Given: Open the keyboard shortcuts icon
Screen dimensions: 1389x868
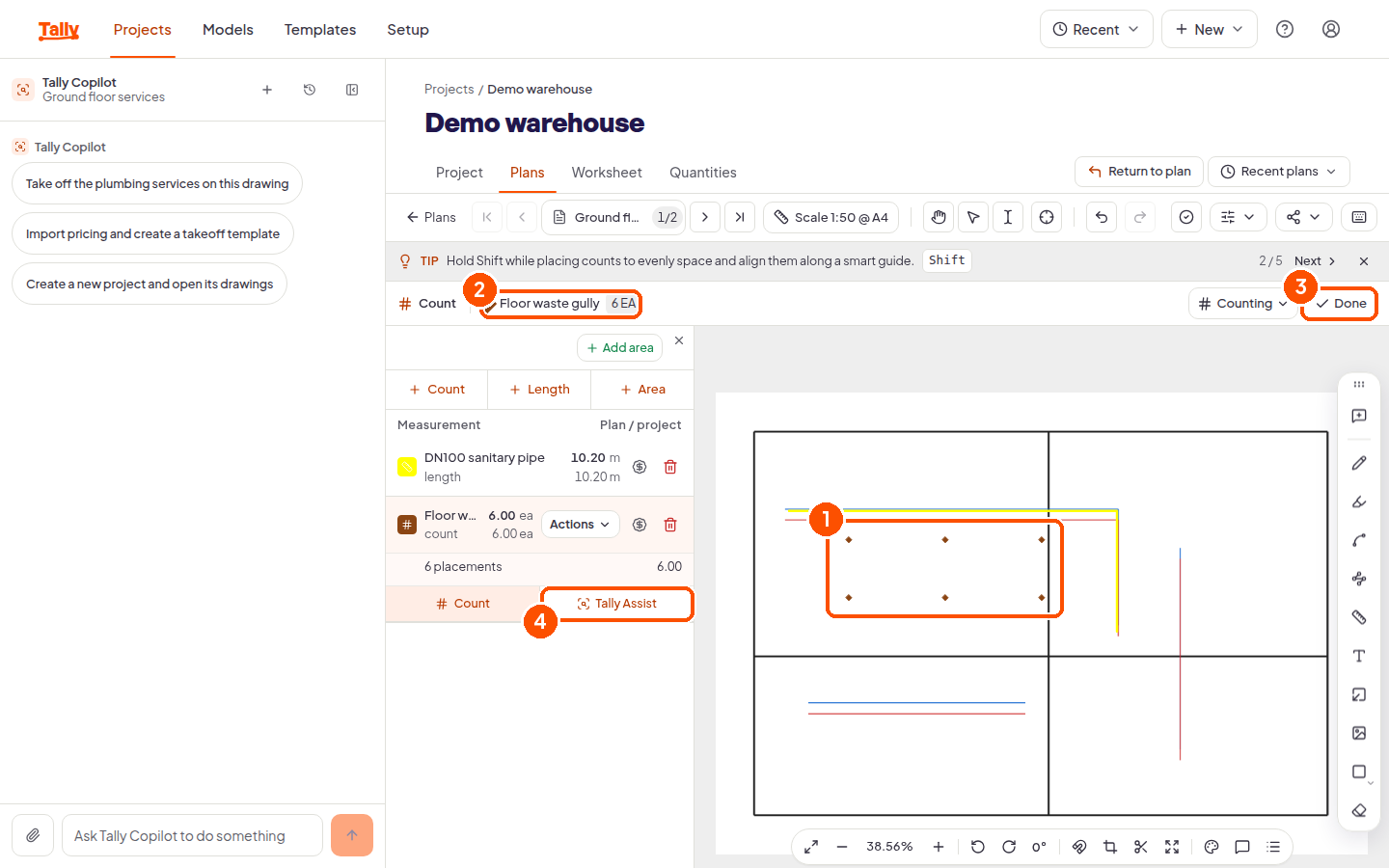Looking at the screenshot, I should (x=1359, y=217).
